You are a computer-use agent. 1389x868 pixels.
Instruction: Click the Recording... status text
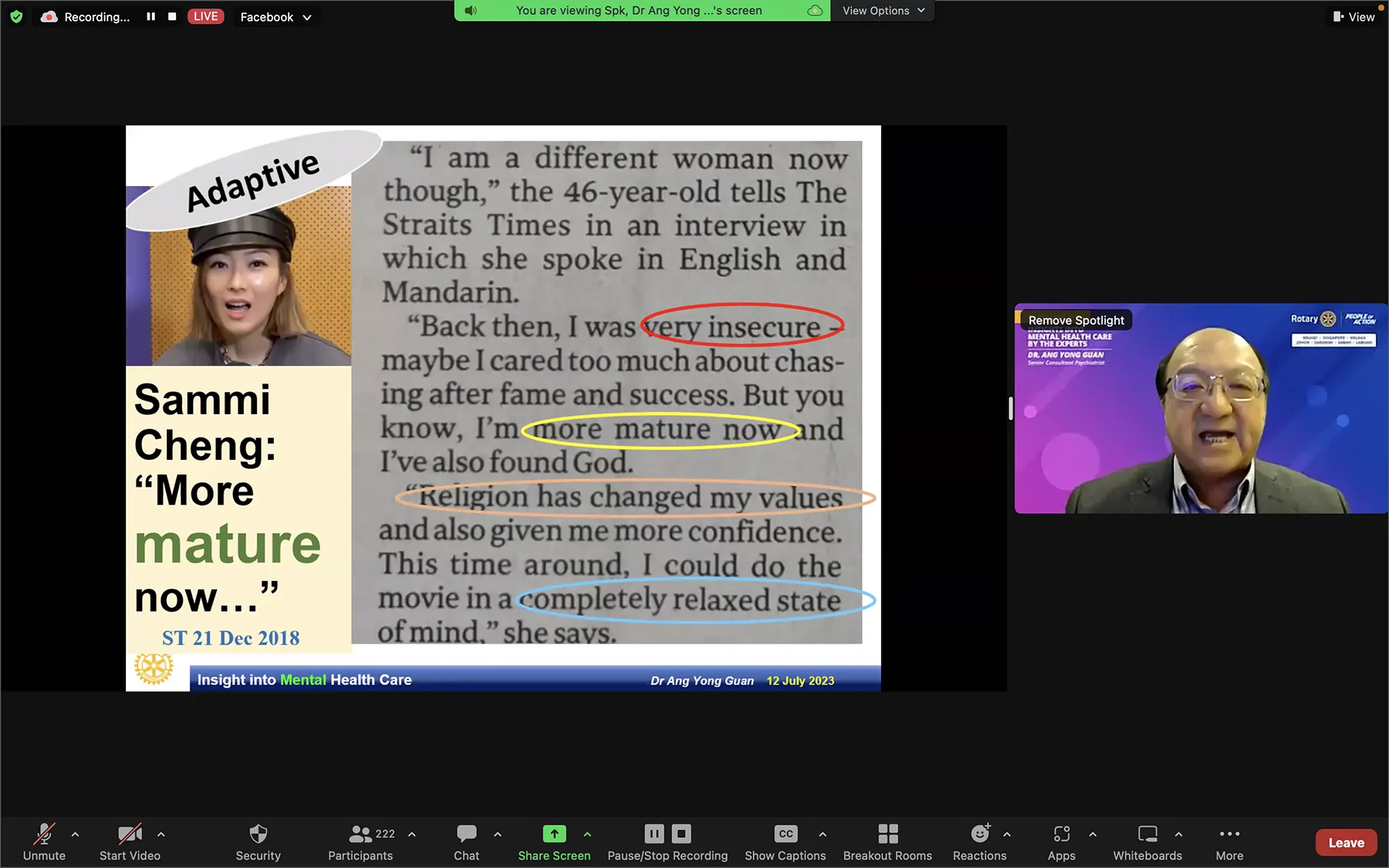coord(96,17)
